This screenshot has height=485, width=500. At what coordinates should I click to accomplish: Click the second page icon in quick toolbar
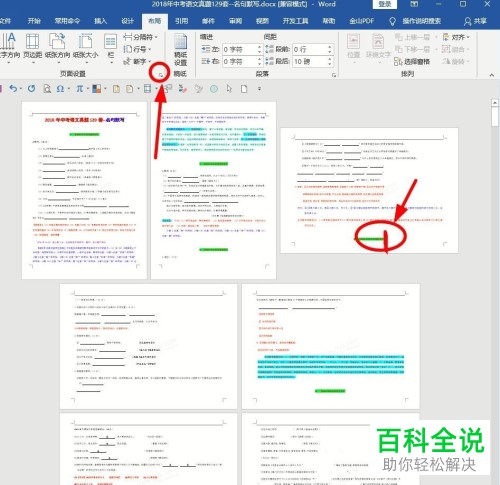pyautogui.click(x=129, y=89)
